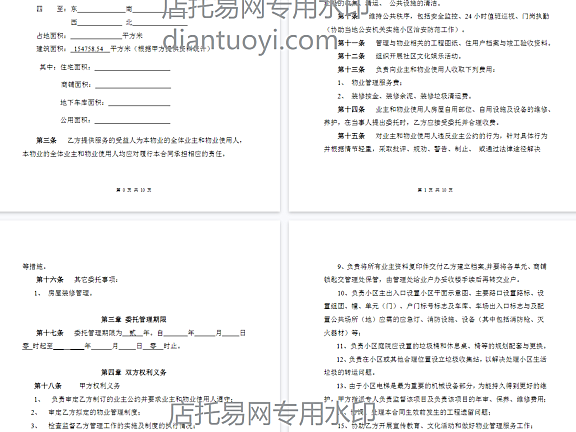The image size is (576, 432).
Task: Click the paragraph numbered 10 on the bottom-right page
Action: (434, 313)
